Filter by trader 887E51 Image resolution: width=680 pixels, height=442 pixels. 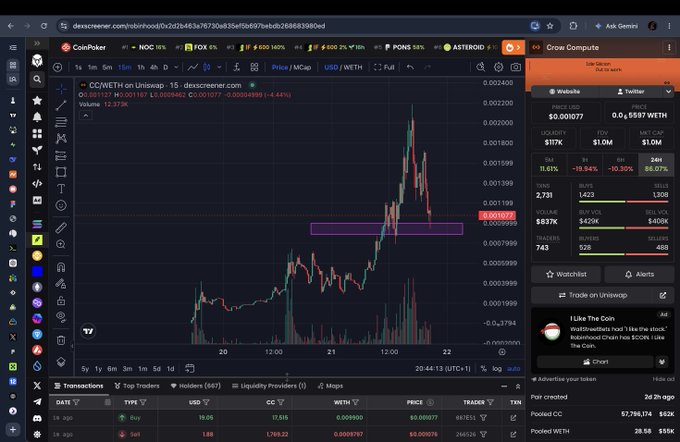(483, 418)
